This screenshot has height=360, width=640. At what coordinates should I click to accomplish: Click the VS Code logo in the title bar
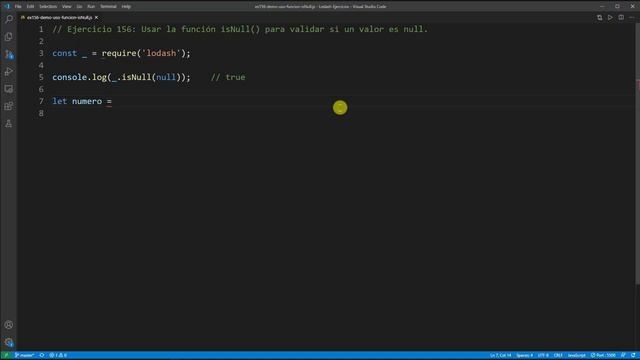pyautogui.click(x=7, y=6)
